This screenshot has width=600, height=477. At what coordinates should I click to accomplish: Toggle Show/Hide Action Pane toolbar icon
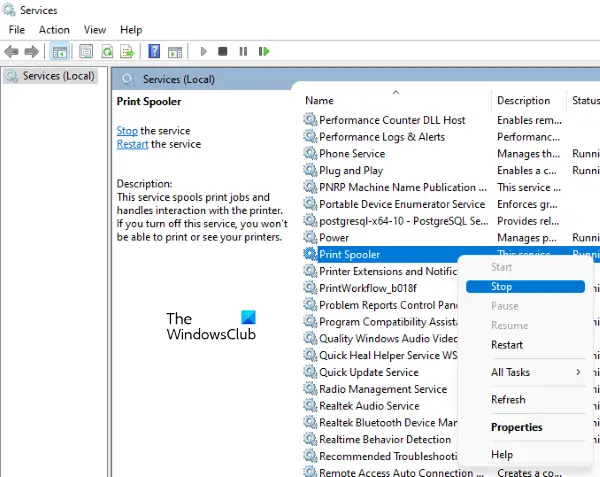click(175, 52)
